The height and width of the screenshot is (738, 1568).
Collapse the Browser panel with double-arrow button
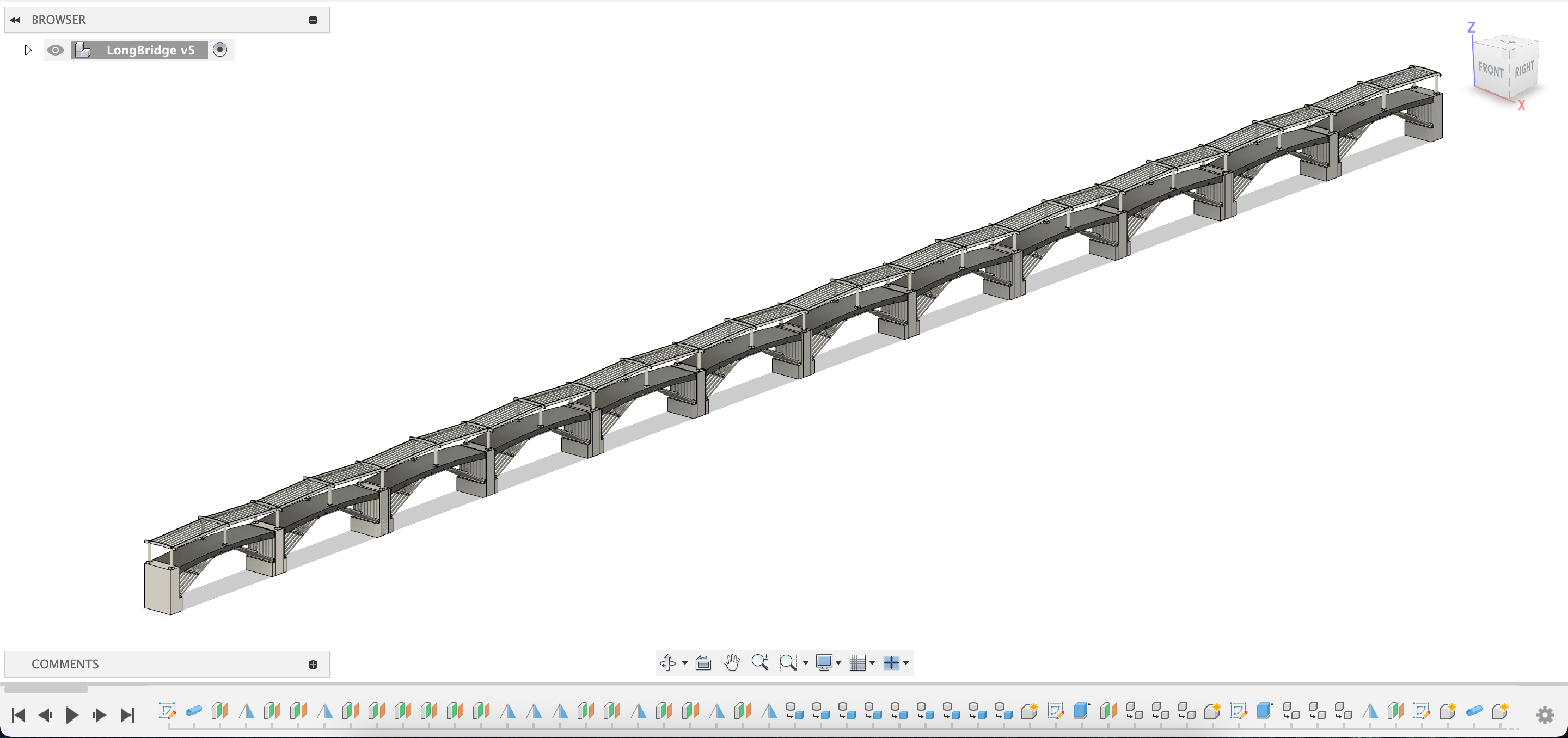click(x=15, y=19)
